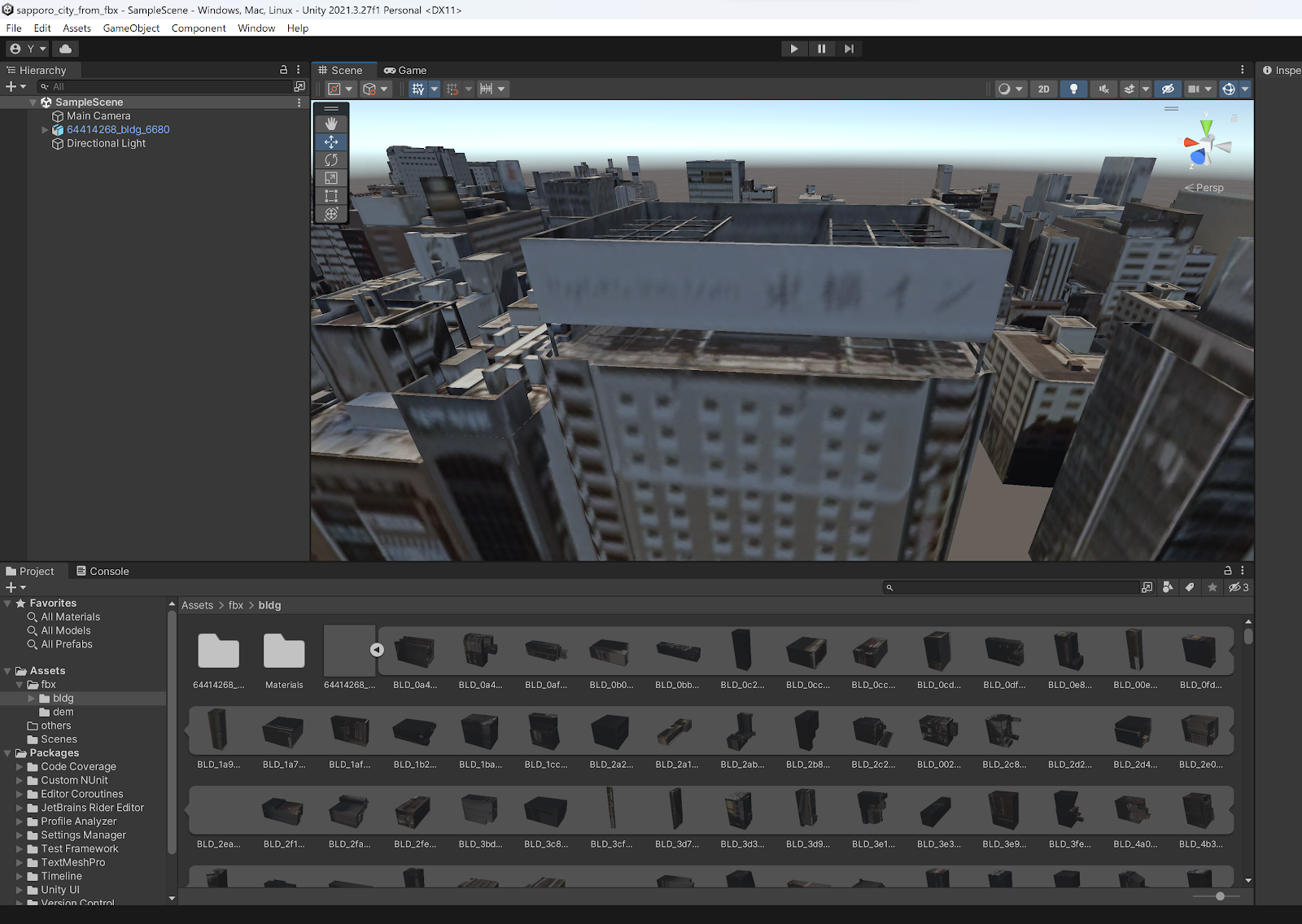Expand the bldg folder in tree
This screenshot has width=1302, height=924.
coord(33,699)
